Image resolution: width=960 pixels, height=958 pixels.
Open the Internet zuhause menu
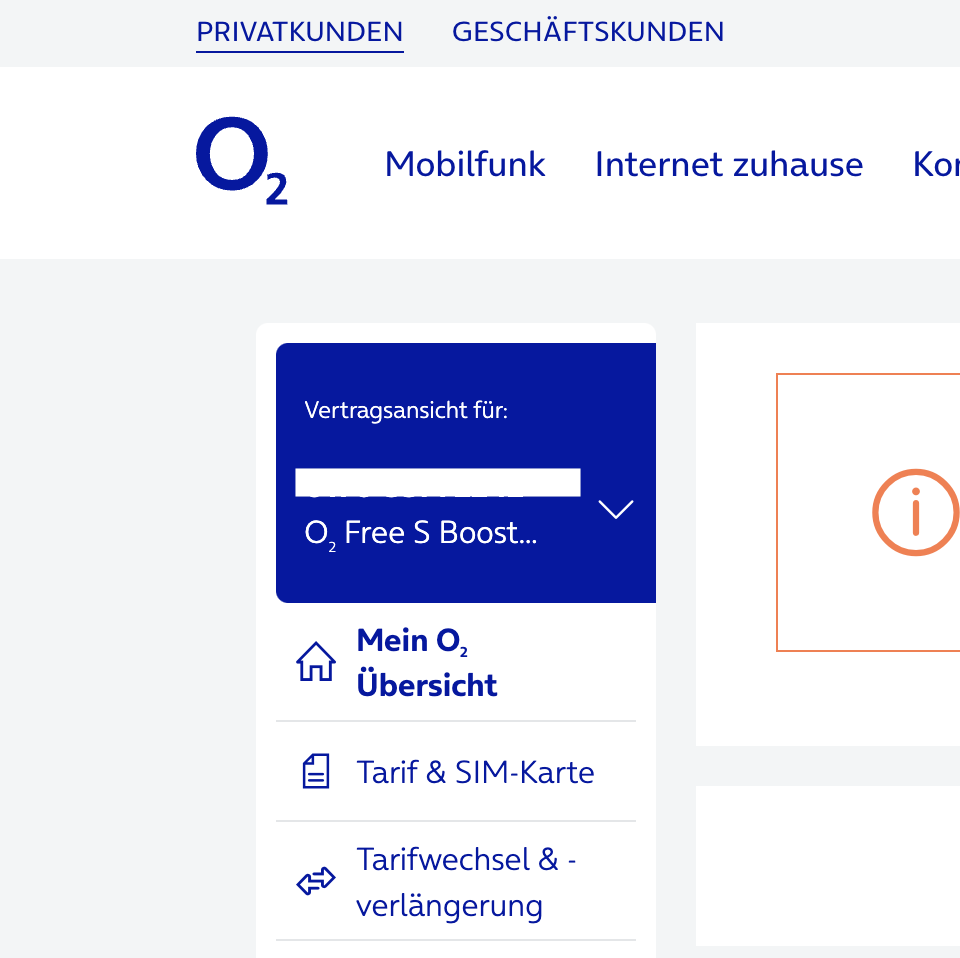click(729, 164)
